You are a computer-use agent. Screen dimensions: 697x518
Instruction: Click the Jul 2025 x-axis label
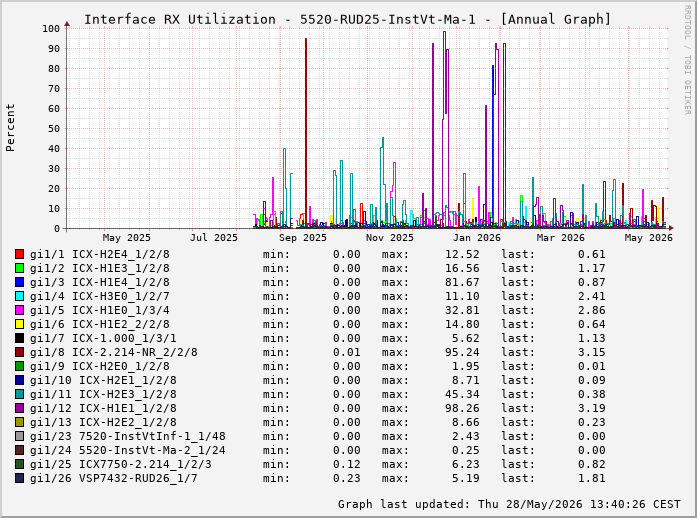(214, 238)
